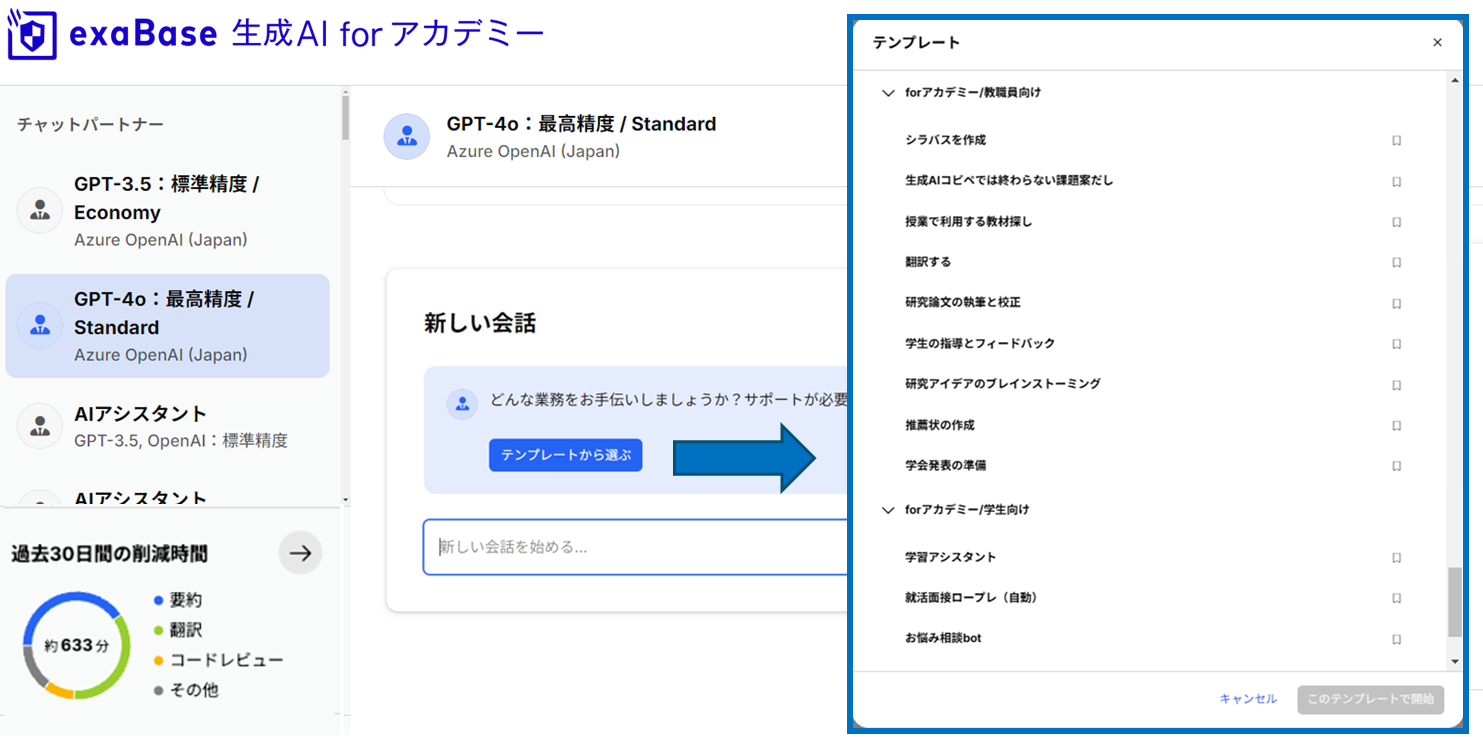The width and height of the screenshot is (1483, 737).
Task: Bookmark the 翻訳する template
Action: pyautogui.click(x=1396, y=263)
